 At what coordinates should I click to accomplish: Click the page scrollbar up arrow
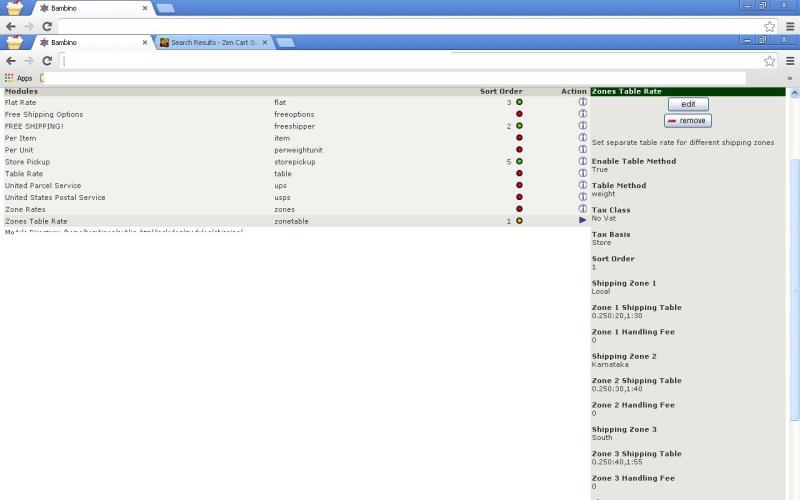click(794, 93)
